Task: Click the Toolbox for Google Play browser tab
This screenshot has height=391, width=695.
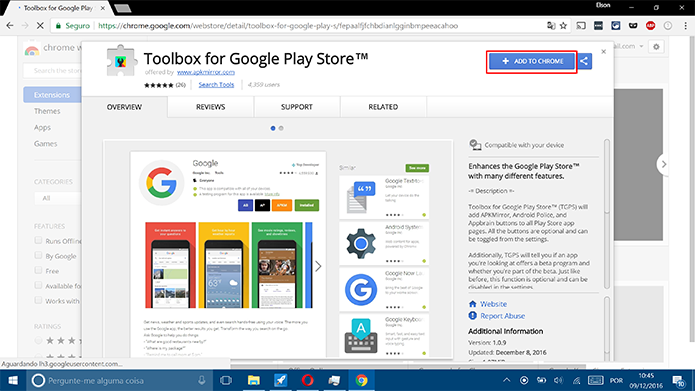Action: 58,8
